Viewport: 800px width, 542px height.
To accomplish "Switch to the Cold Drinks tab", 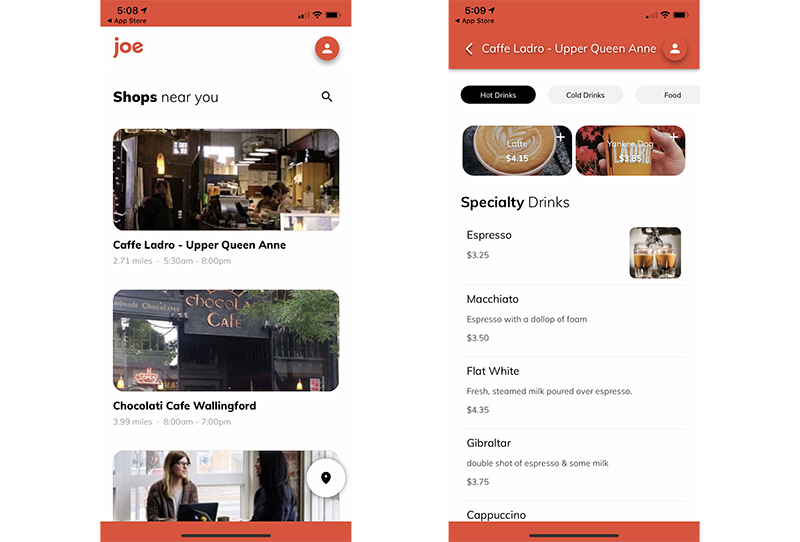I will (x=585, y=95).
